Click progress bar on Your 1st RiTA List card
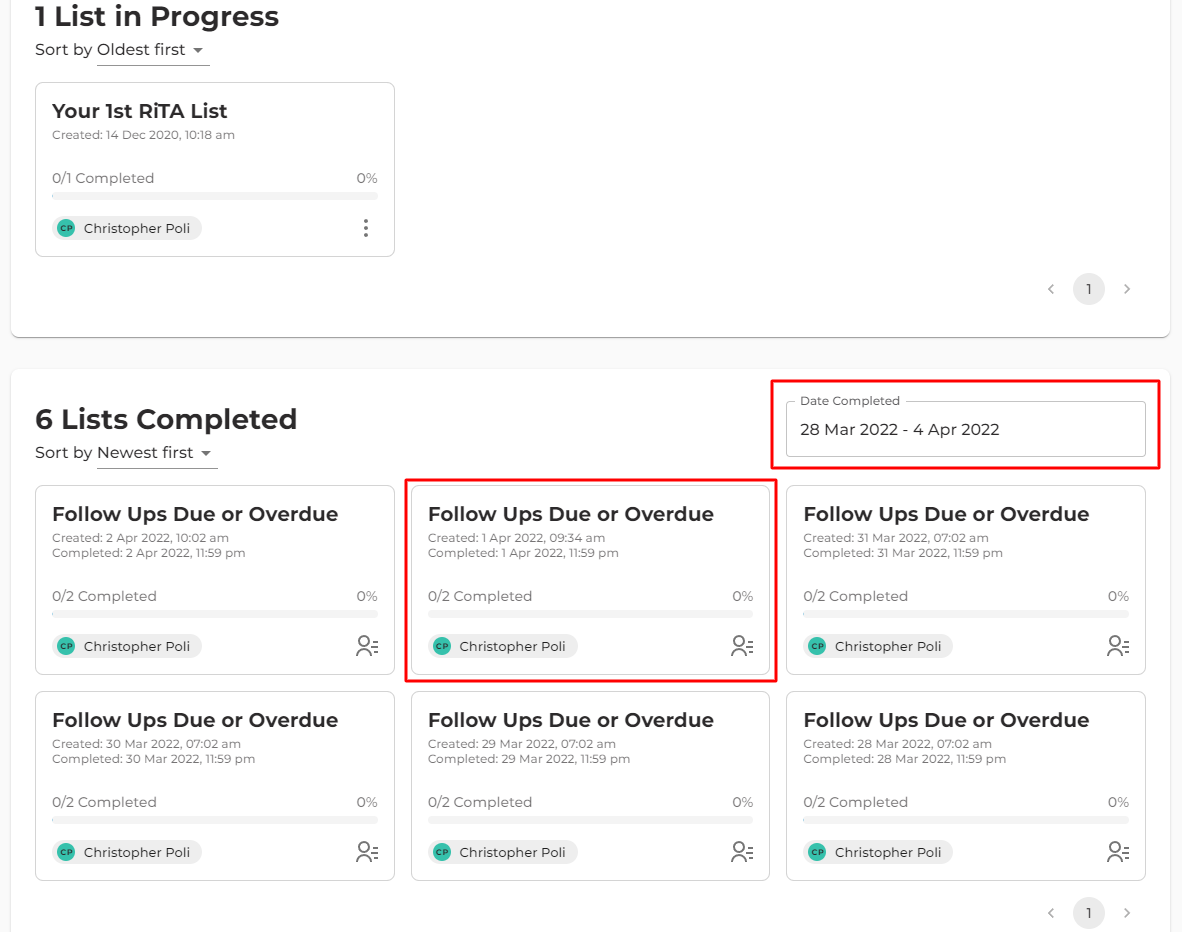 click(214, 196)
